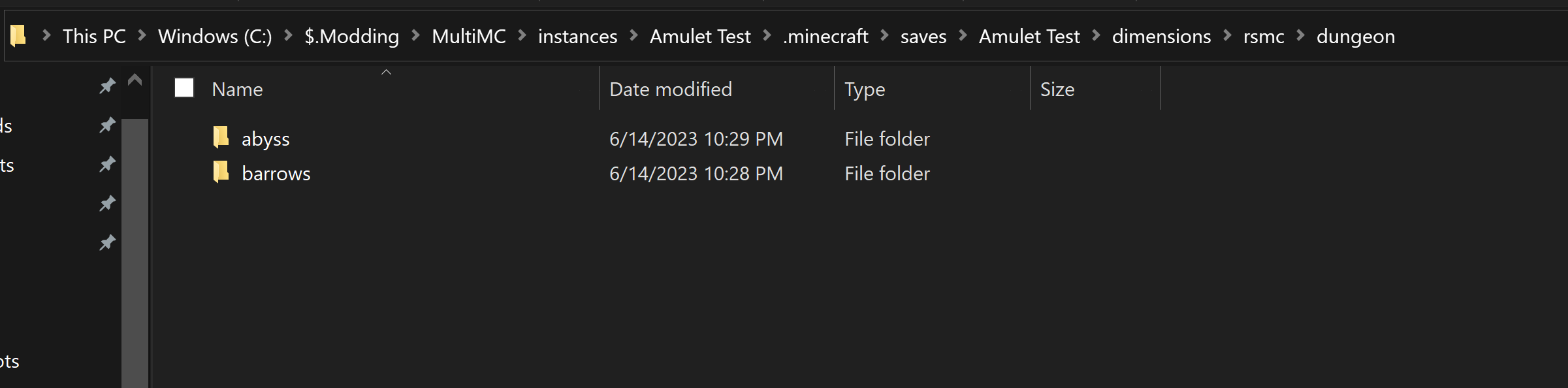The image size is (1568, 388).
Task: Navigate to the MultiMC folder via breadcrumb
Action: pyautogui.click(x=469, y=36)
